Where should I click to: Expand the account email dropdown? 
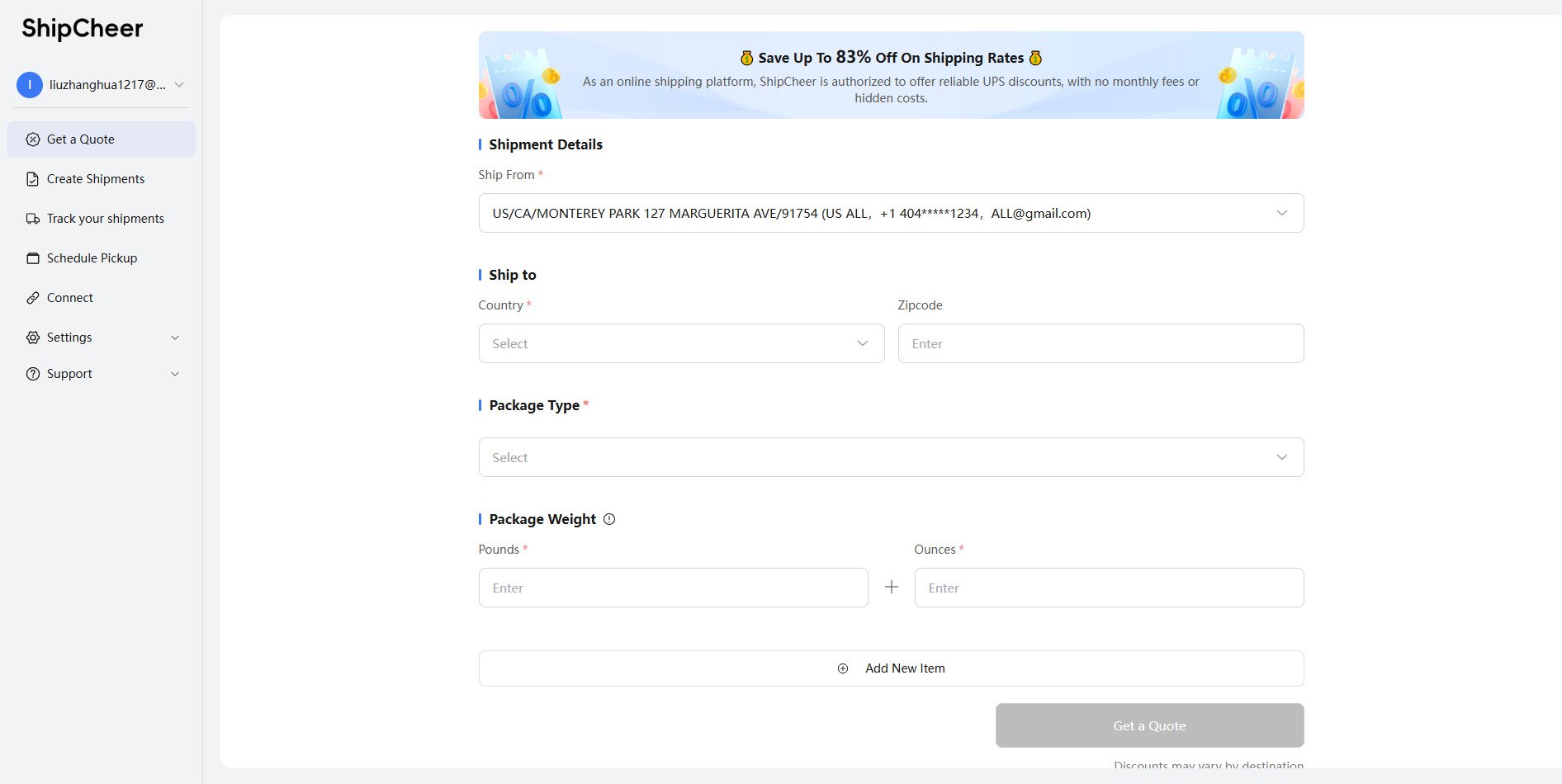179,85
